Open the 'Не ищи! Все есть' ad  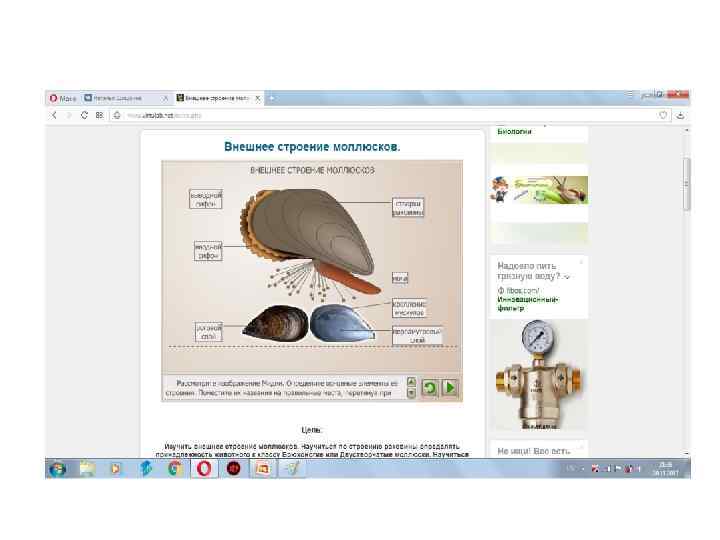534,451
